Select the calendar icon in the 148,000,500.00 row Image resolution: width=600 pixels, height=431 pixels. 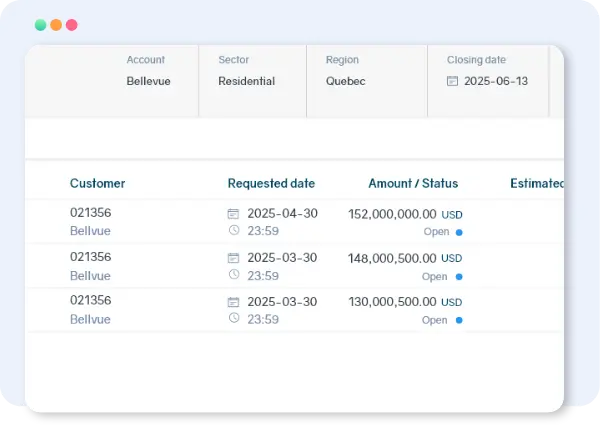point(233,258)
